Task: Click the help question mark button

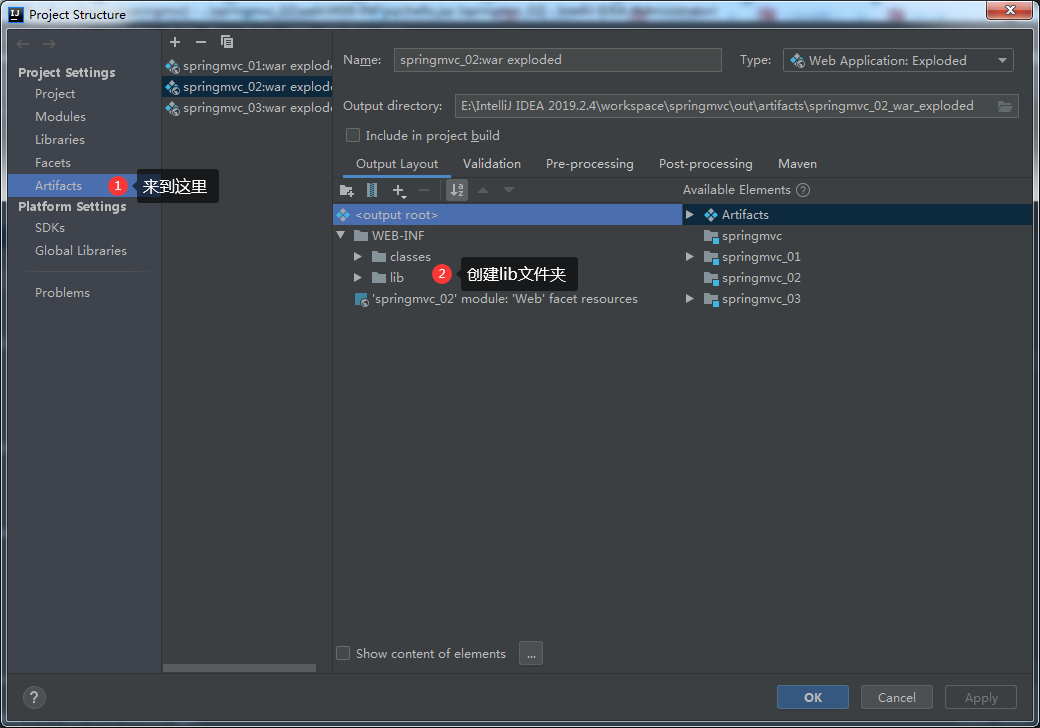Action: (x=34, y=697)
